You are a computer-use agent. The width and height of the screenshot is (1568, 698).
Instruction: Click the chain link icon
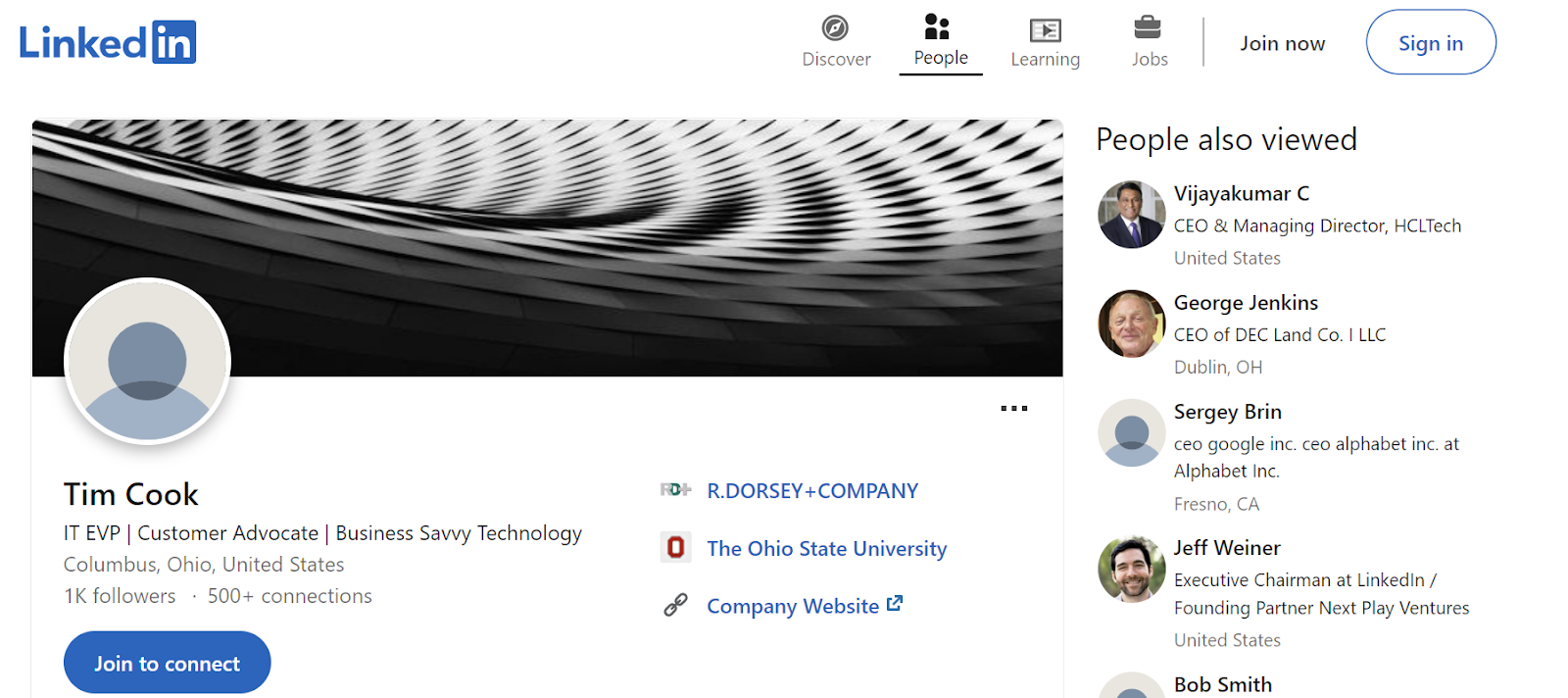click(675, 605)
